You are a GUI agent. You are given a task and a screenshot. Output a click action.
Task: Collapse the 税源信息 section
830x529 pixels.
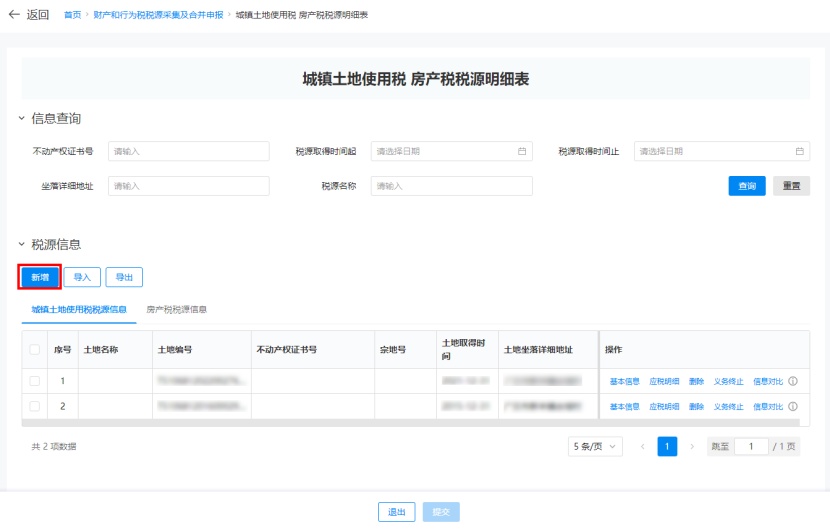(x=22, y=245)
